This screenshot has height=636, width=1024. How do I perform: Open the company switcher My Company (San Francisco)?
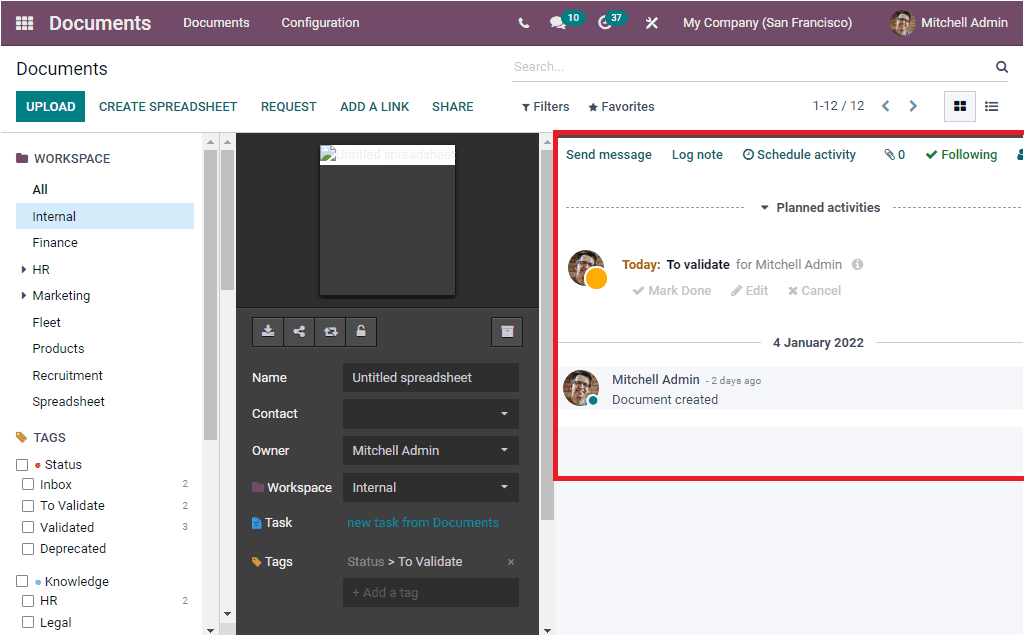[767, 23]
